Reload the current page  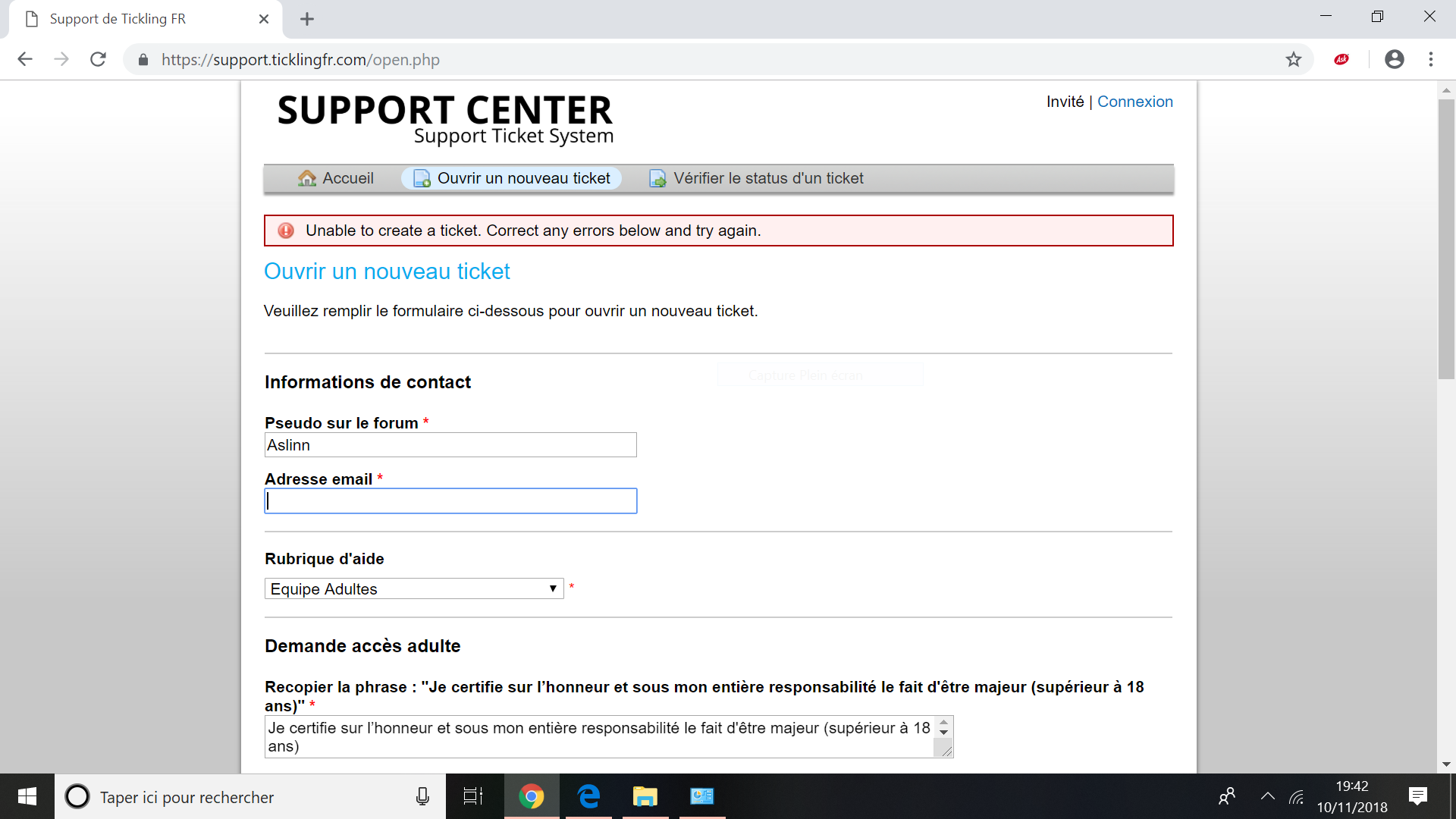click(98, 59)
